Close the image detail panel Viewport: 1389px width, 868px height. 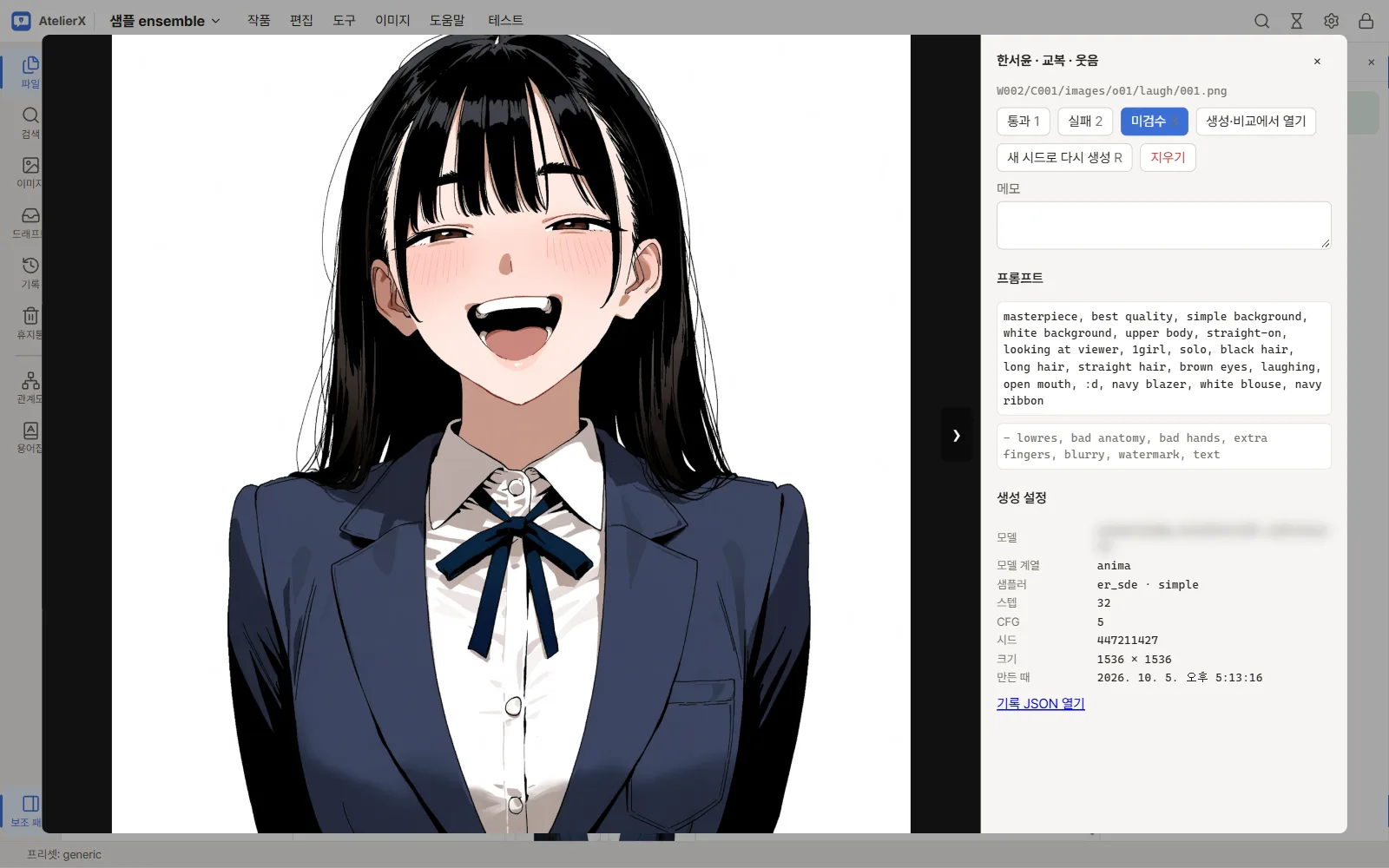coord(1317,62)
